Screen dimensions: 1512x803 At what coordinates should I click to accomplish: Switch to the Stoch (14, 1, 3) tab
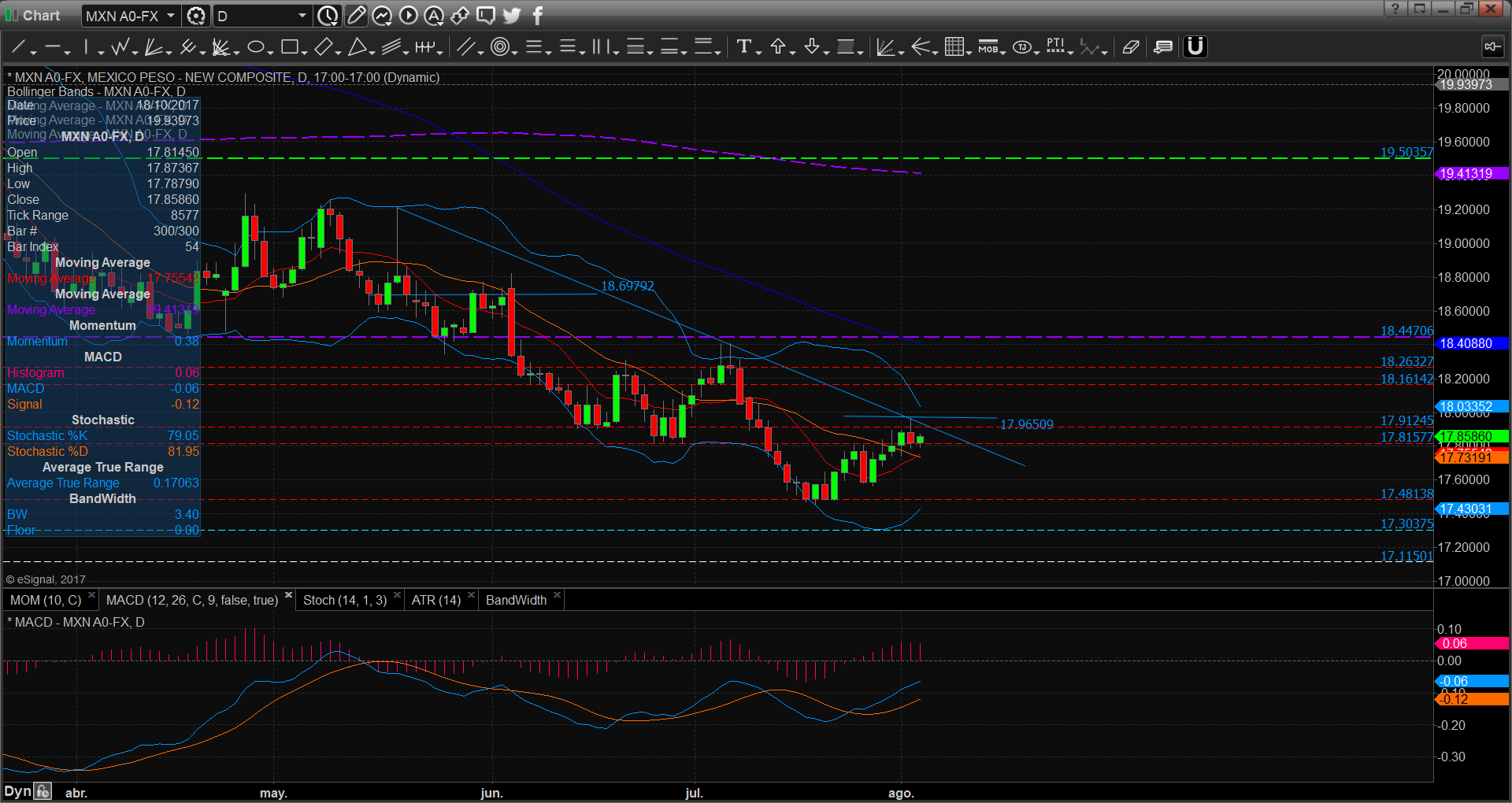(x=345, y=600)
